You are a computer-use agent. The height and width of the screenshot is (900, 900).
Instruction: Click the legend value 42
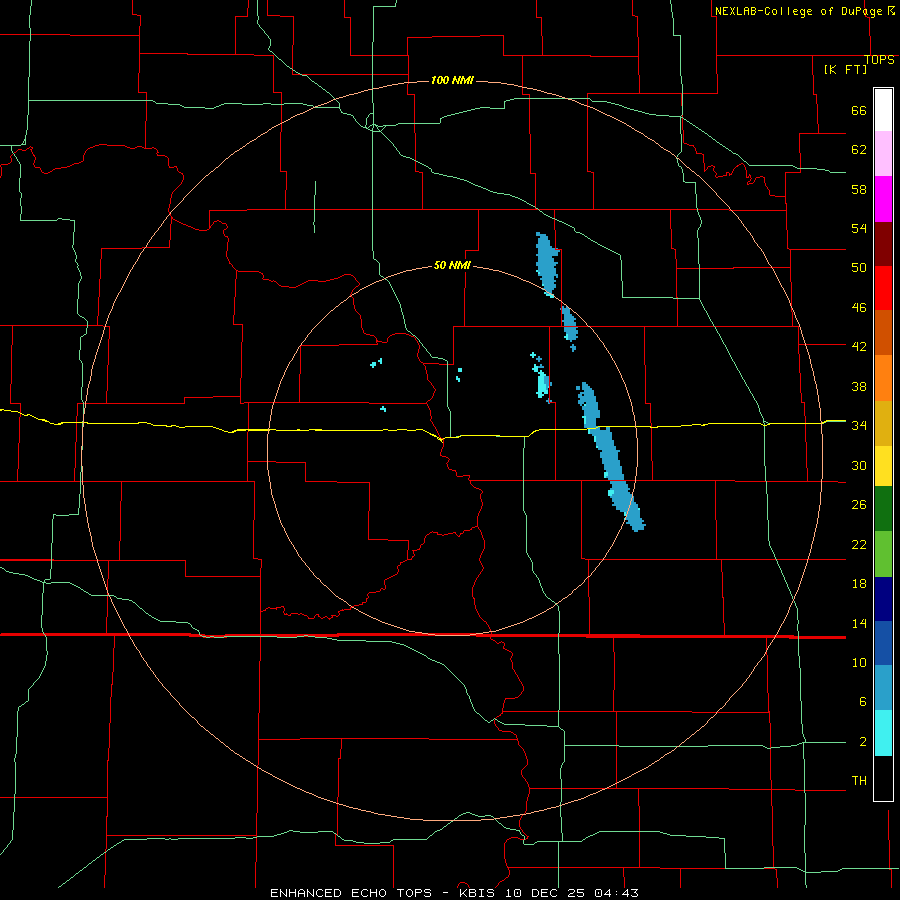pos(859,347)
